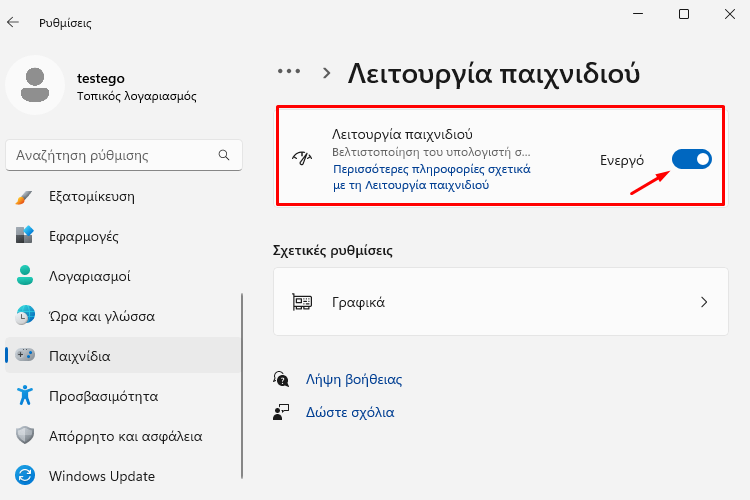Click the Δώστε σχόλια feedback link
750x500 pixels.
click(x=350, y=412)
